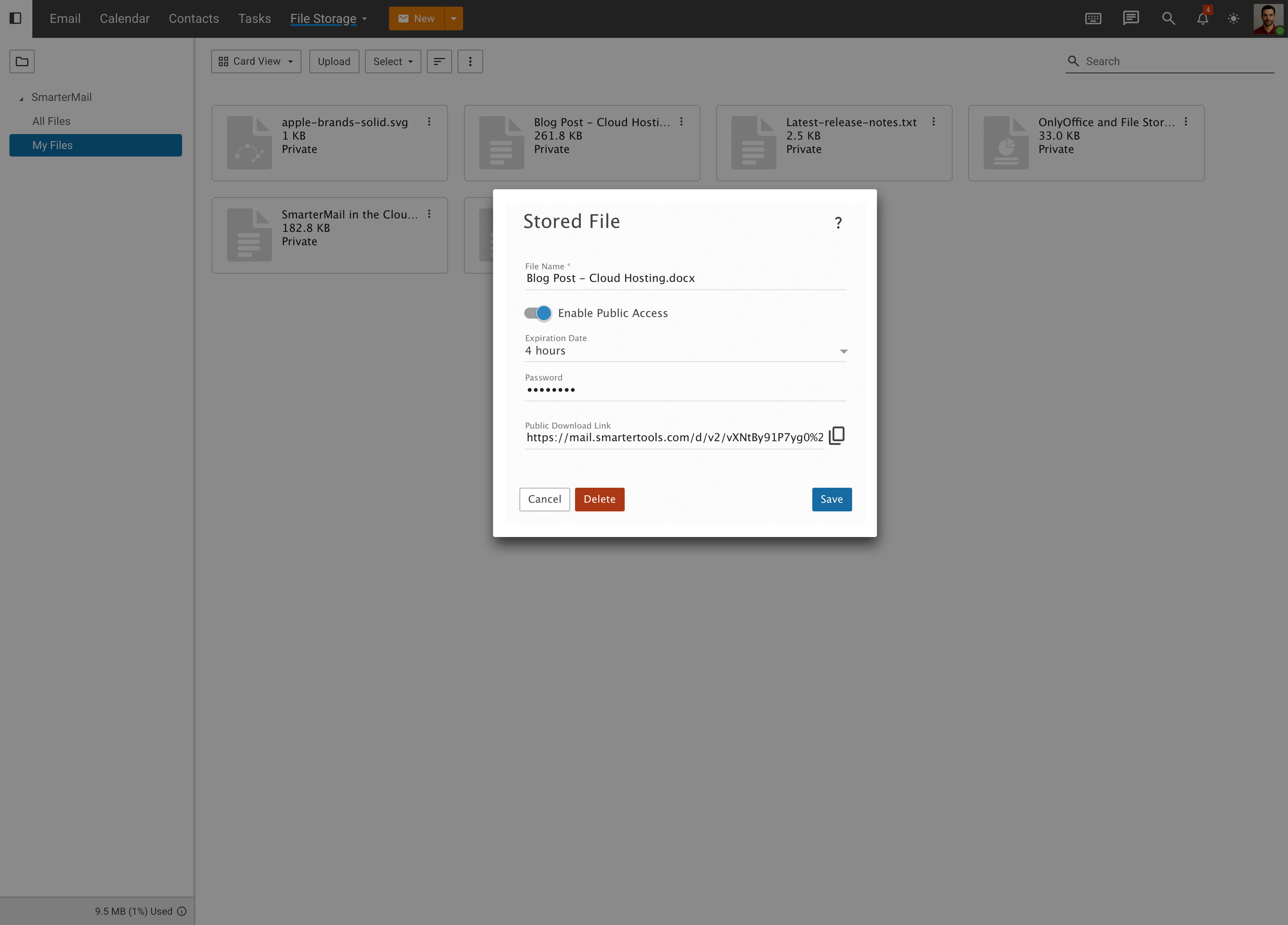
Task: Toggle Enable Public Access switch
Action: [537, 313]
